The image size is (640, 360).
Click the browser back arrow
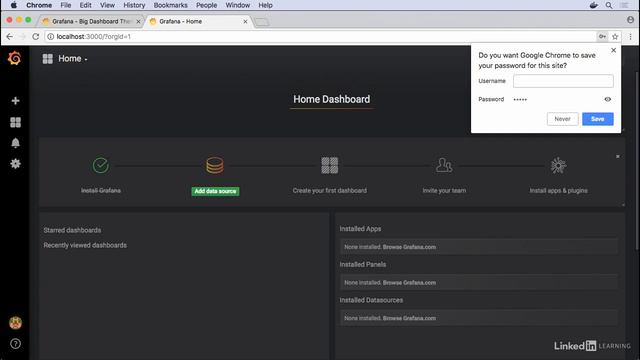coord(9,37)
